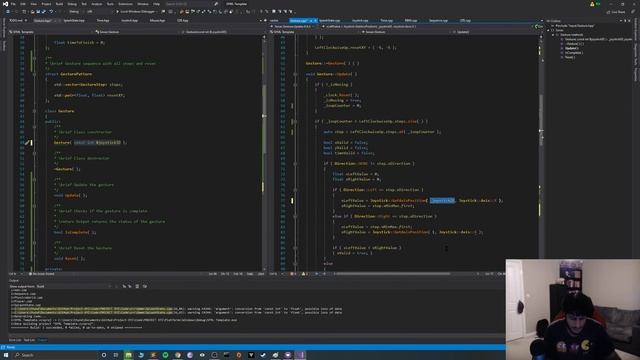Open the Windows Start menu
The width and height of the screenshot is (640, 360).
(6, 355)
